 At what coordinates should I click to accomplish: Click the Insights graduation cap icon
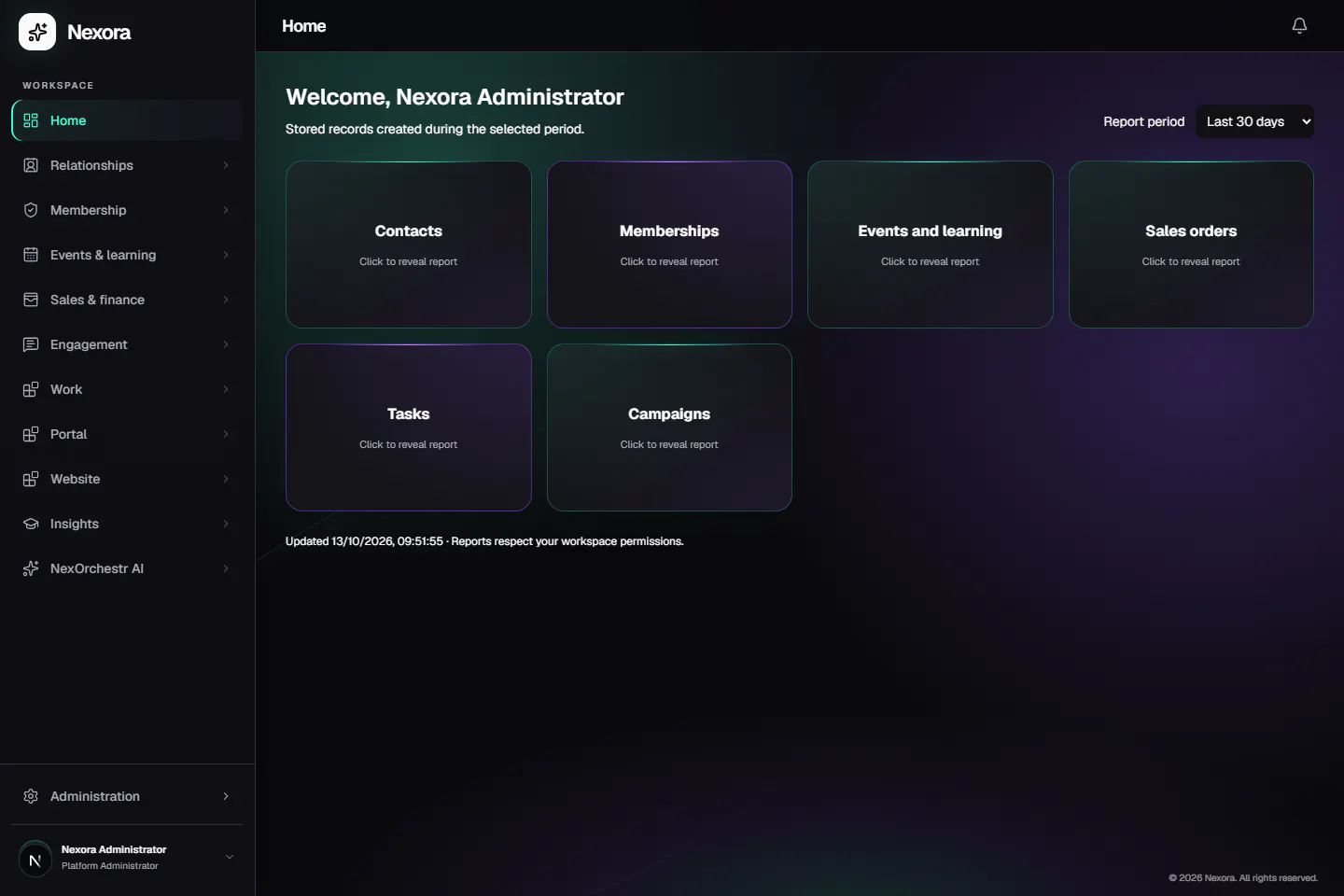[x=31, y=524]
